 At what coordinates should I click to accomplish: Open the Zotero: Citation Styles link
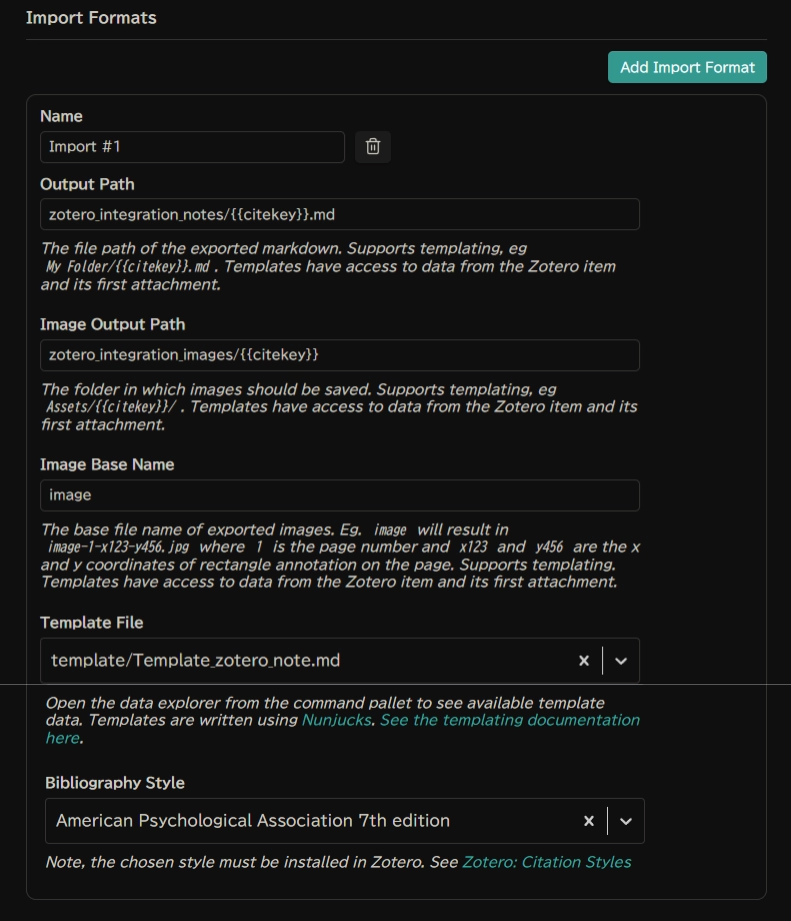click(546, 862)
